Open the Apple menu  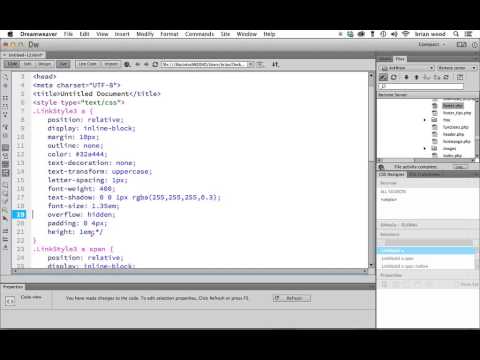coord(10,34)
